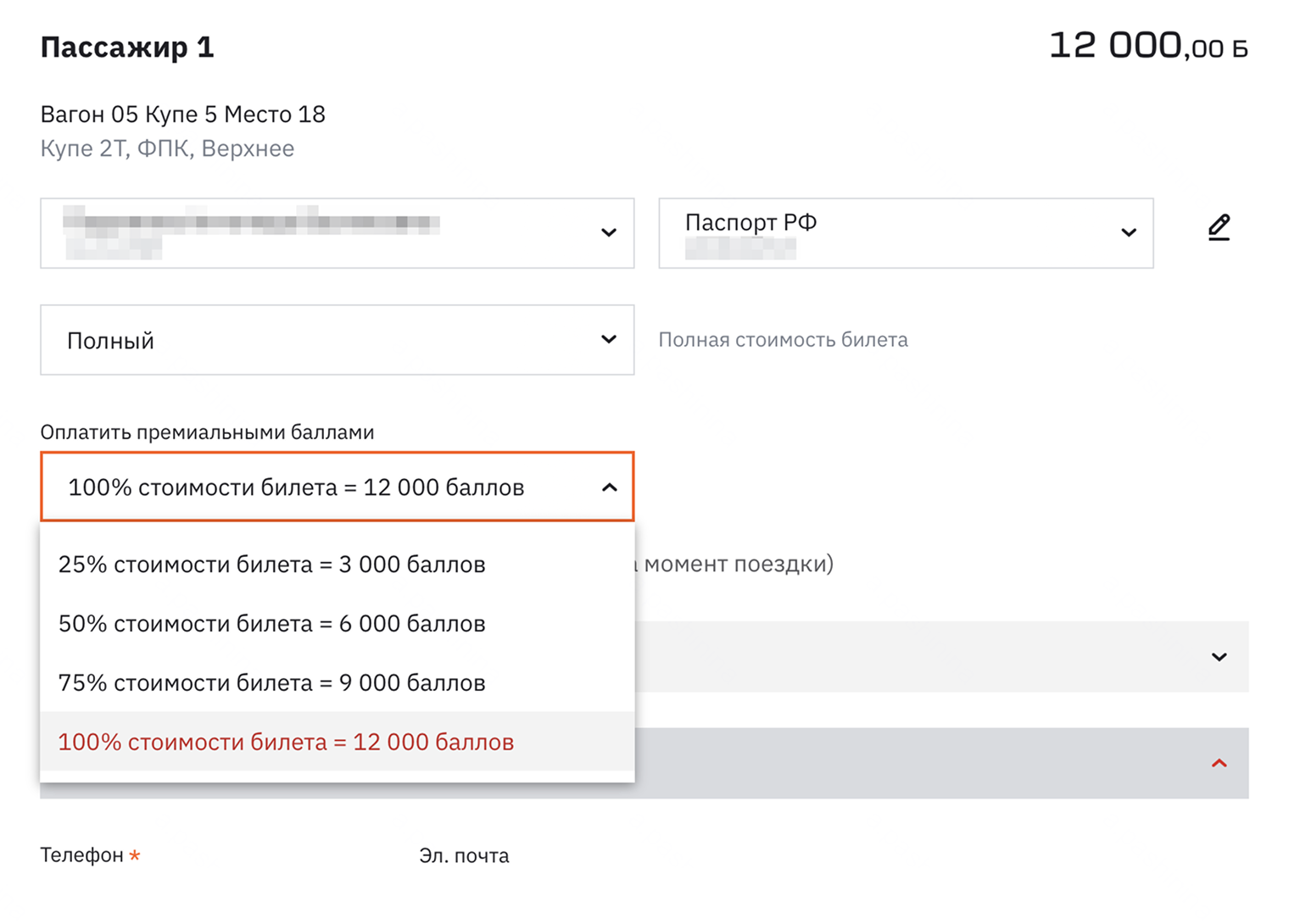Click the Полная стоимость билета hint text
This screenshot has height=924, width=1289.
[783, 340]
